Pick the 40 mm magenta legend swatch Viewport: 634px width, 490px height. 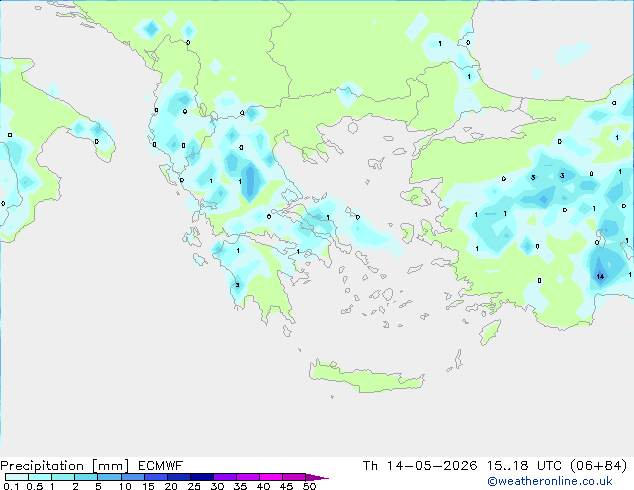[271, 477]
